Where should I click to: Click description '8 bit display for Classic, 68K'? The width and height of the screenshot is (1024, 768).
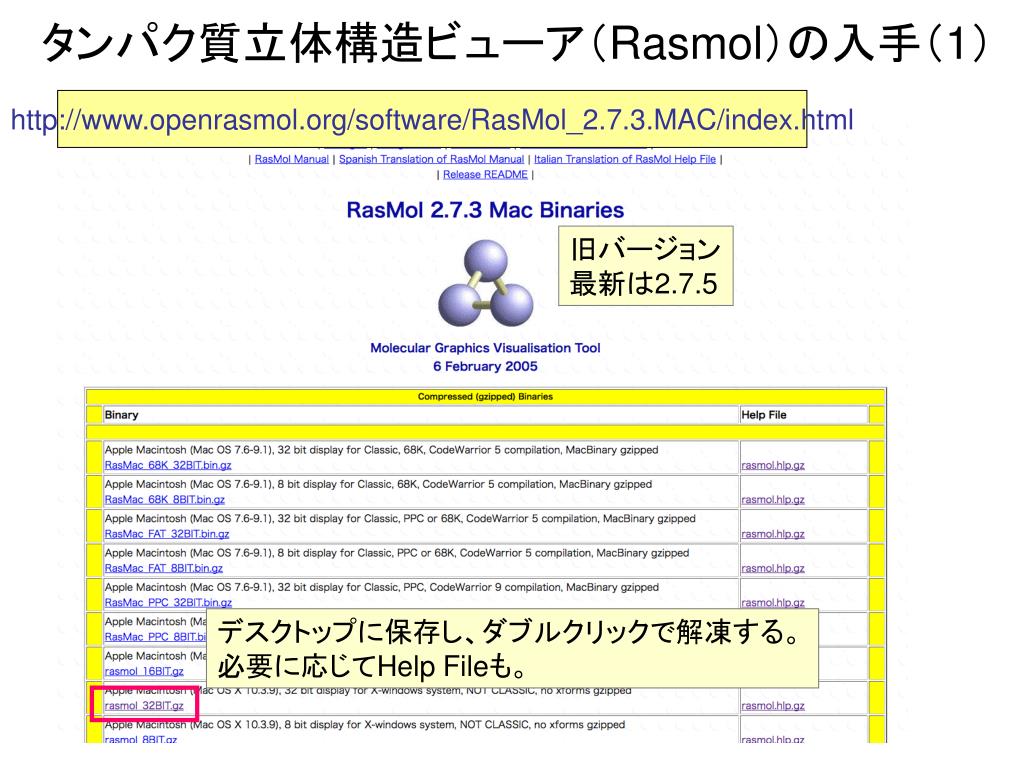coord(378,485)
